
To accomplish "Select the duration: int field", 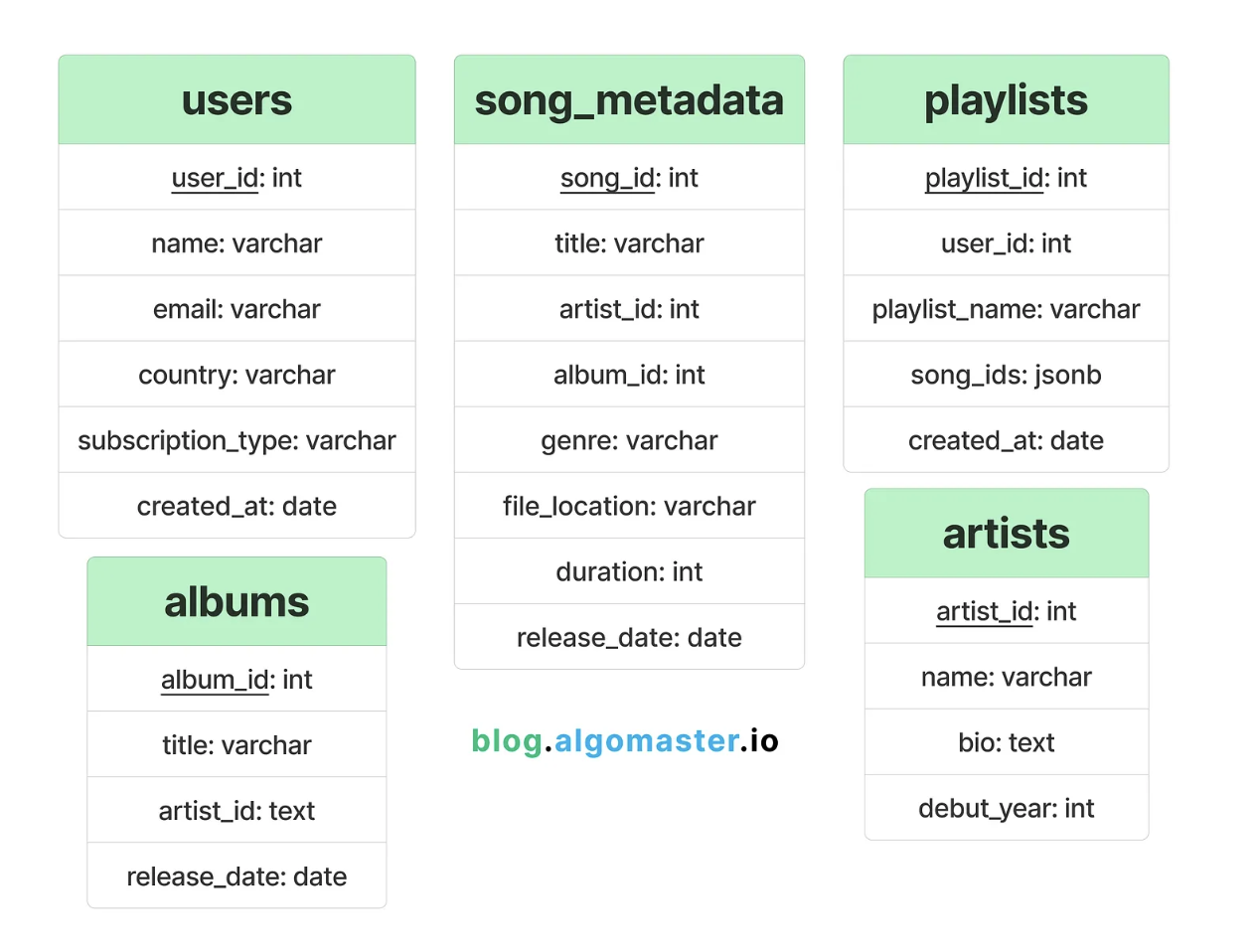I will (629, 571).
